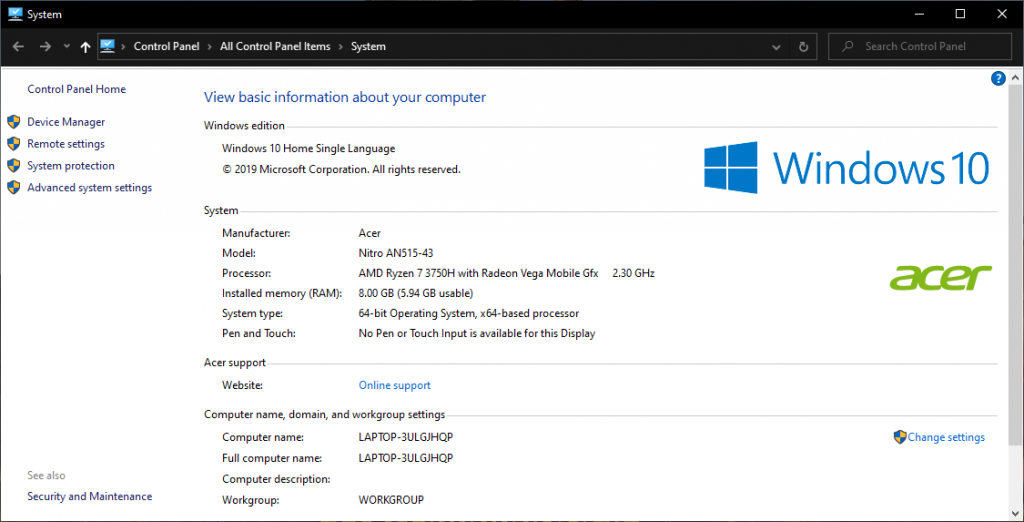Open Control Panel Home

(x=76, y=89)
